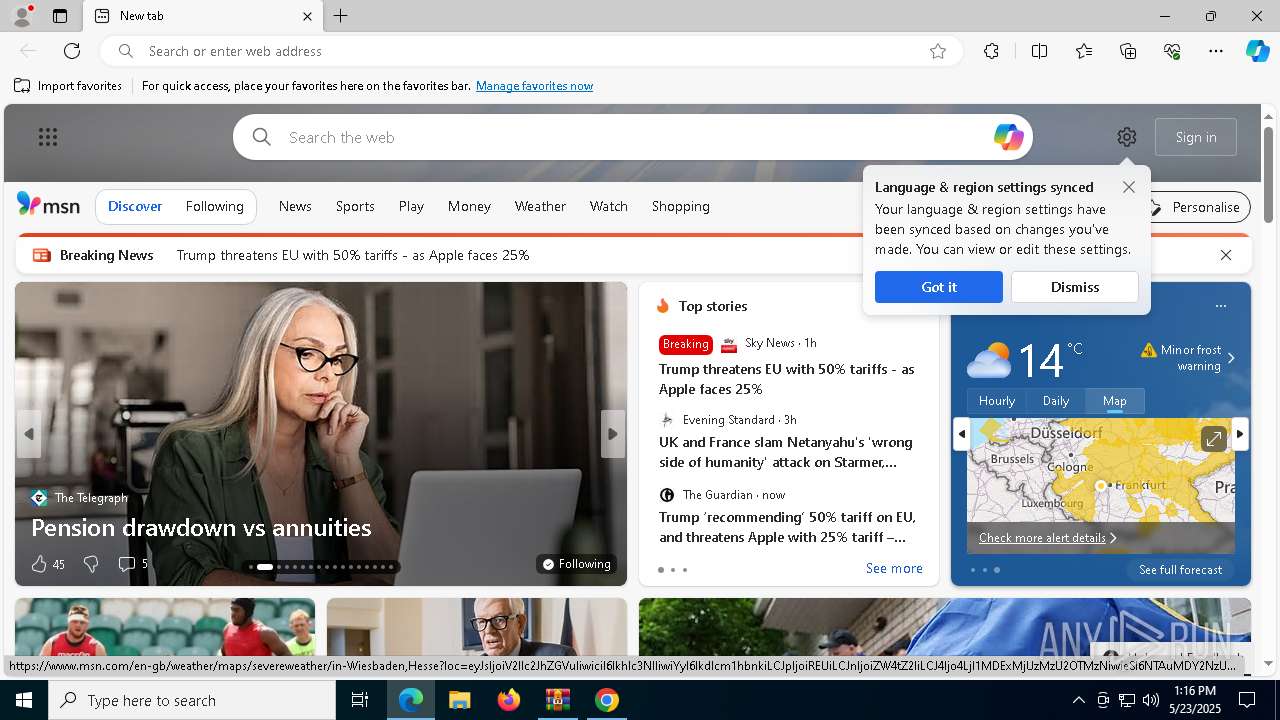Select the Hourly weather tab
This screenshot has width=1280, height=720.
(997, 401)
